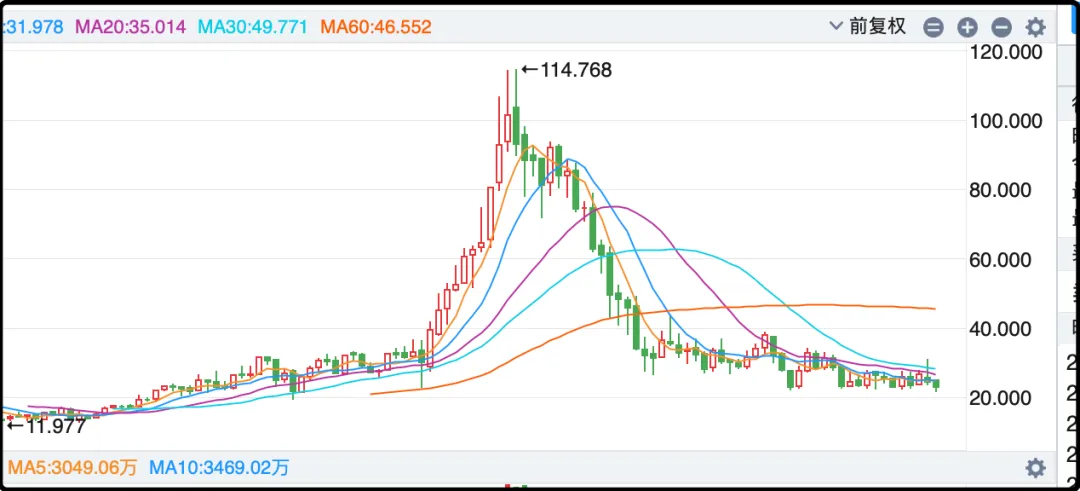Click the MA5:3049.06万 volume label
Viewport: 1080px width, 491px height.
[74, 467]
